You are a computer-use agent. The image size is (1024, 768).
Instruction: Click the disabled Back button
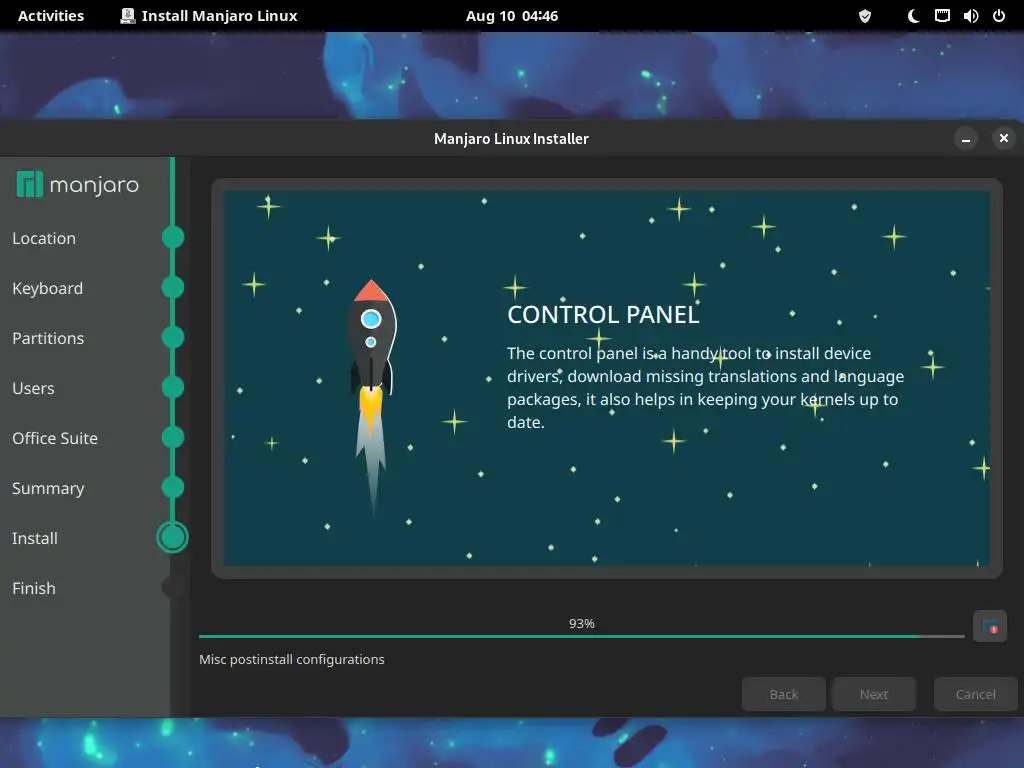click(x=784, y=694)
